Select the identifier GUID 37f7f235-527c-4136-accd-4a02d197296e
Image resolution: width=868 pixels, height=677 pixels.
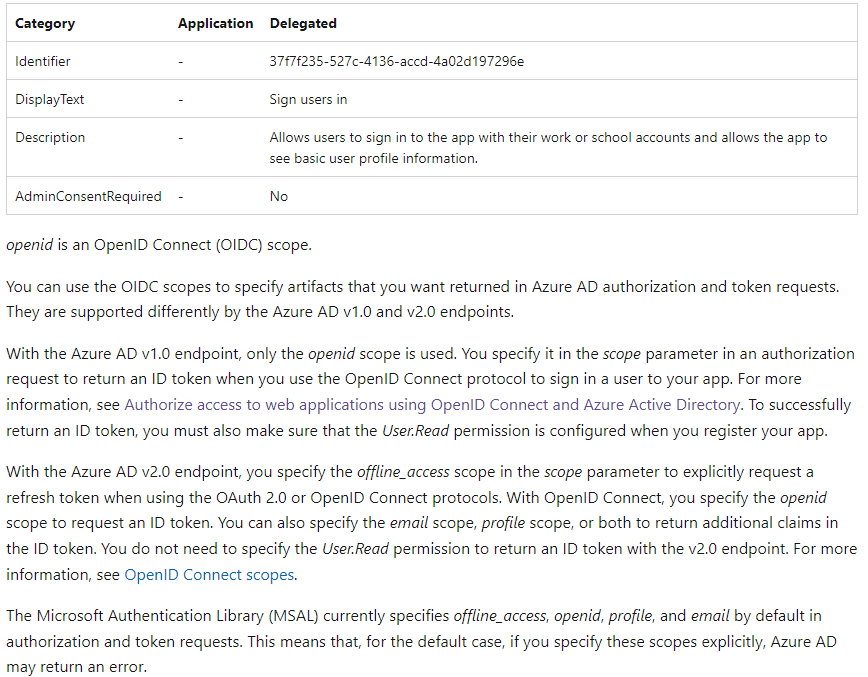tap(396, 61)
